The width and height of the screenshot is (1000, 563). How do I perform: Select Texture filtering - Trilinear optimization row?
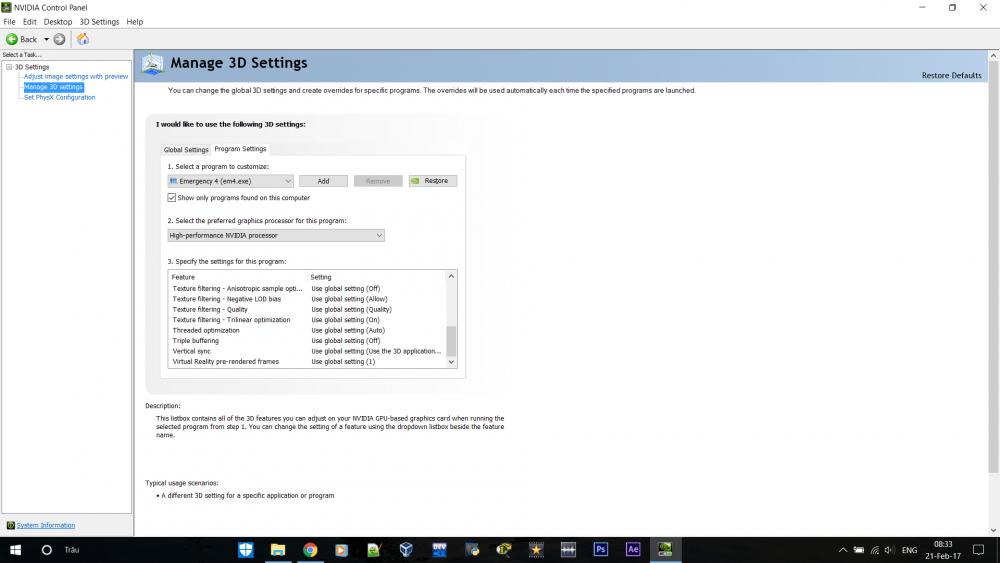307,320
